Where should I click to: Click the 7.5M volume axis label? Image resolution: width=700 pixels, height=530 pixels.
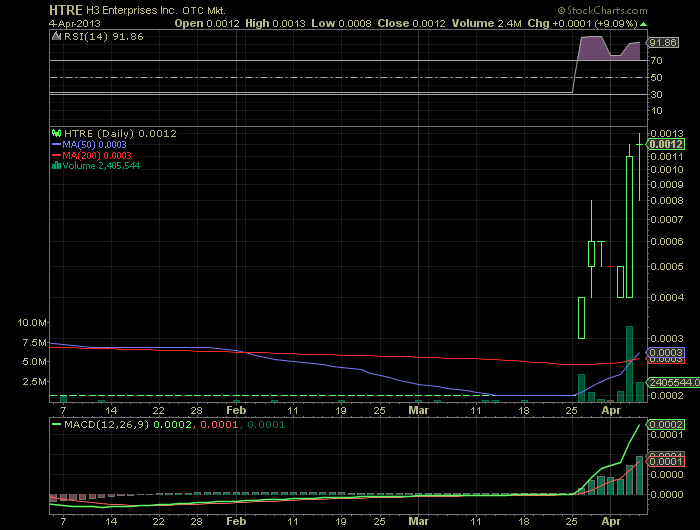[x=34, y=342]
